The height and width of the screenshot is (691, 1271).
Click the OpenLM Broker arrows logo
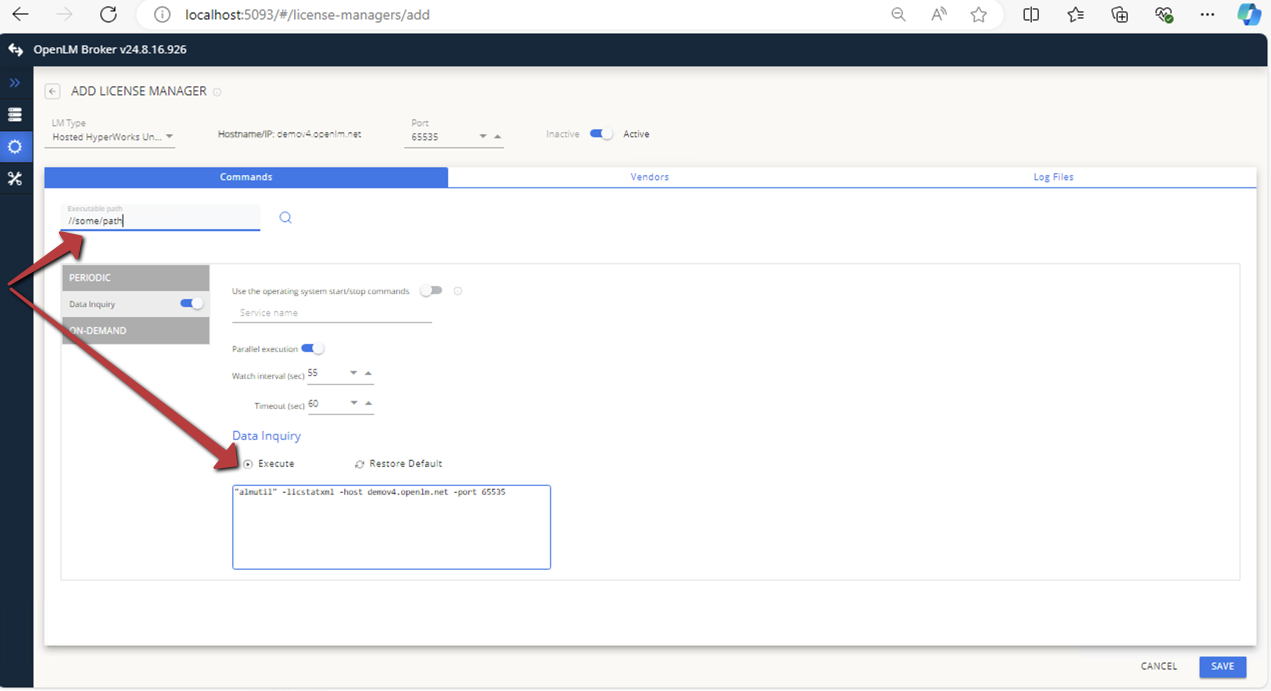pos(14,48)
